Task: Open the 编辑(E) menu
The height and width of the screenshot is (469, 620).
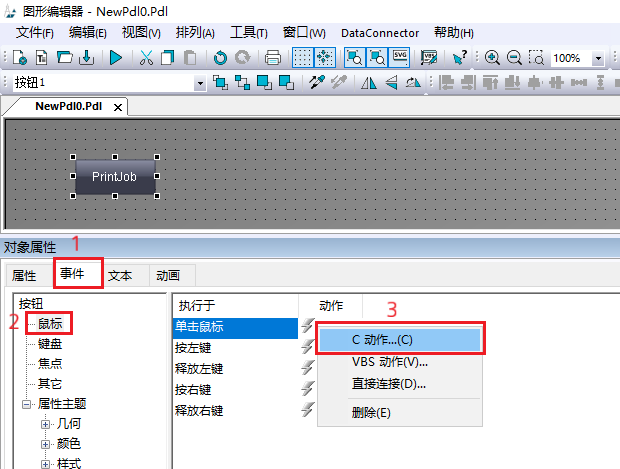Action: [87, 33]
